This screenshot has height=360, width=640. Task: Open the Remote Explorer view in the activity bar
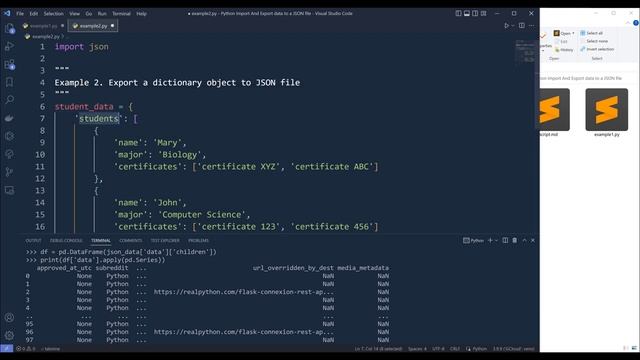tap(9, 190)
